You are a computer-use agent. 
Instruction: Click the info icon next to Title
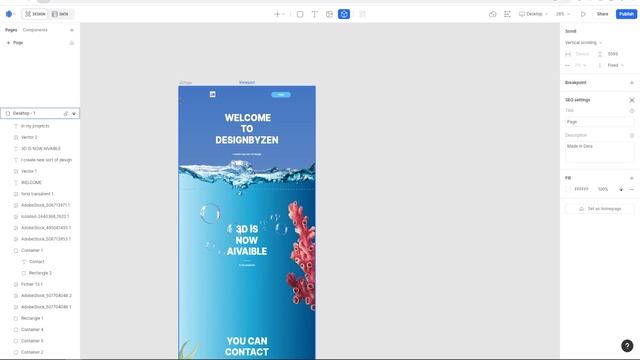[632, 111]
